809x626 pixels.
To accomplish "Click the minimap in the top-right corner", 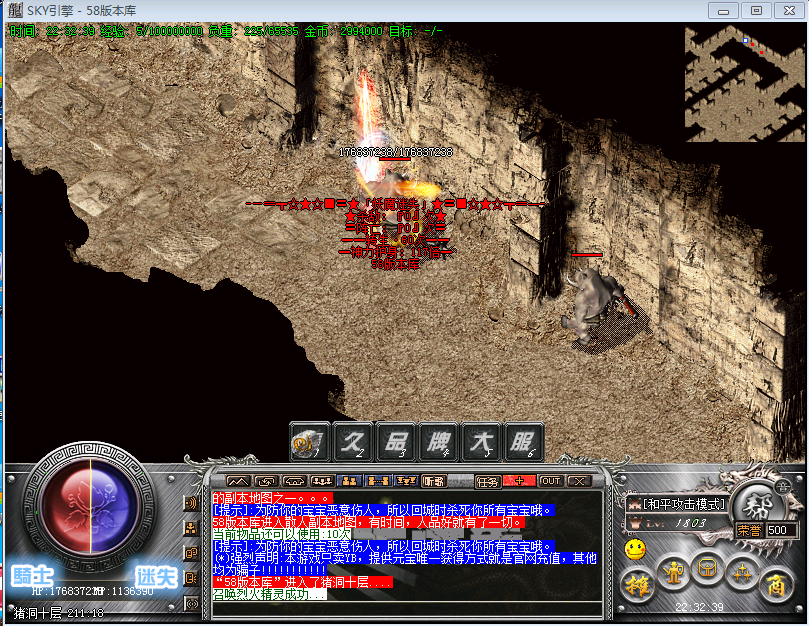I will (x=745, y=83).
